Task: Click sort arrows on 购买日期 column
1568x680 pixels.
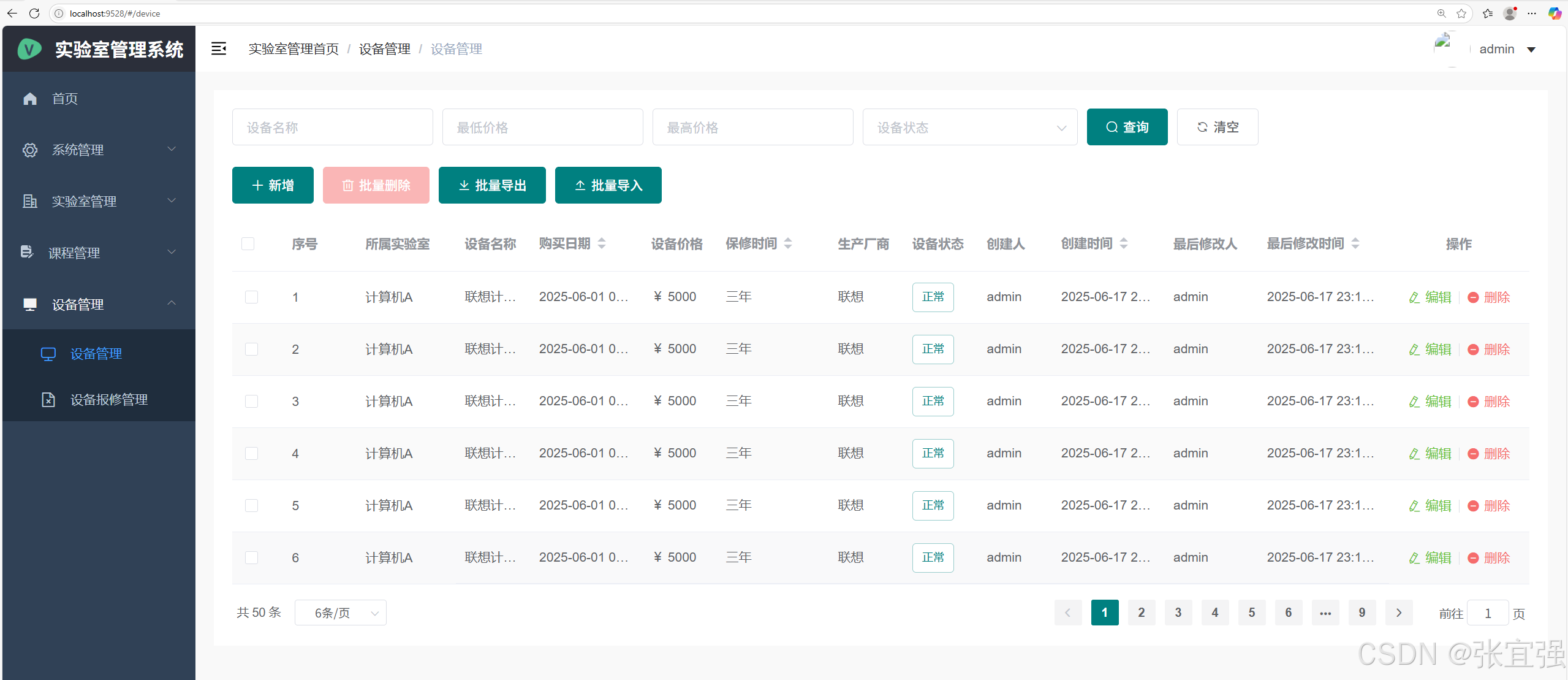Action: 602,243
